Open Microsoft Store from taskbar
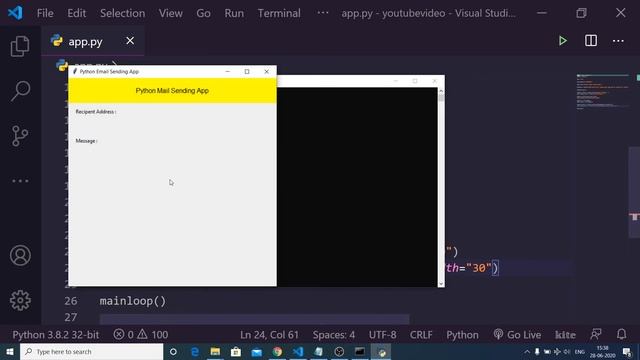The image size is (640, 360). tap(236, 351)
